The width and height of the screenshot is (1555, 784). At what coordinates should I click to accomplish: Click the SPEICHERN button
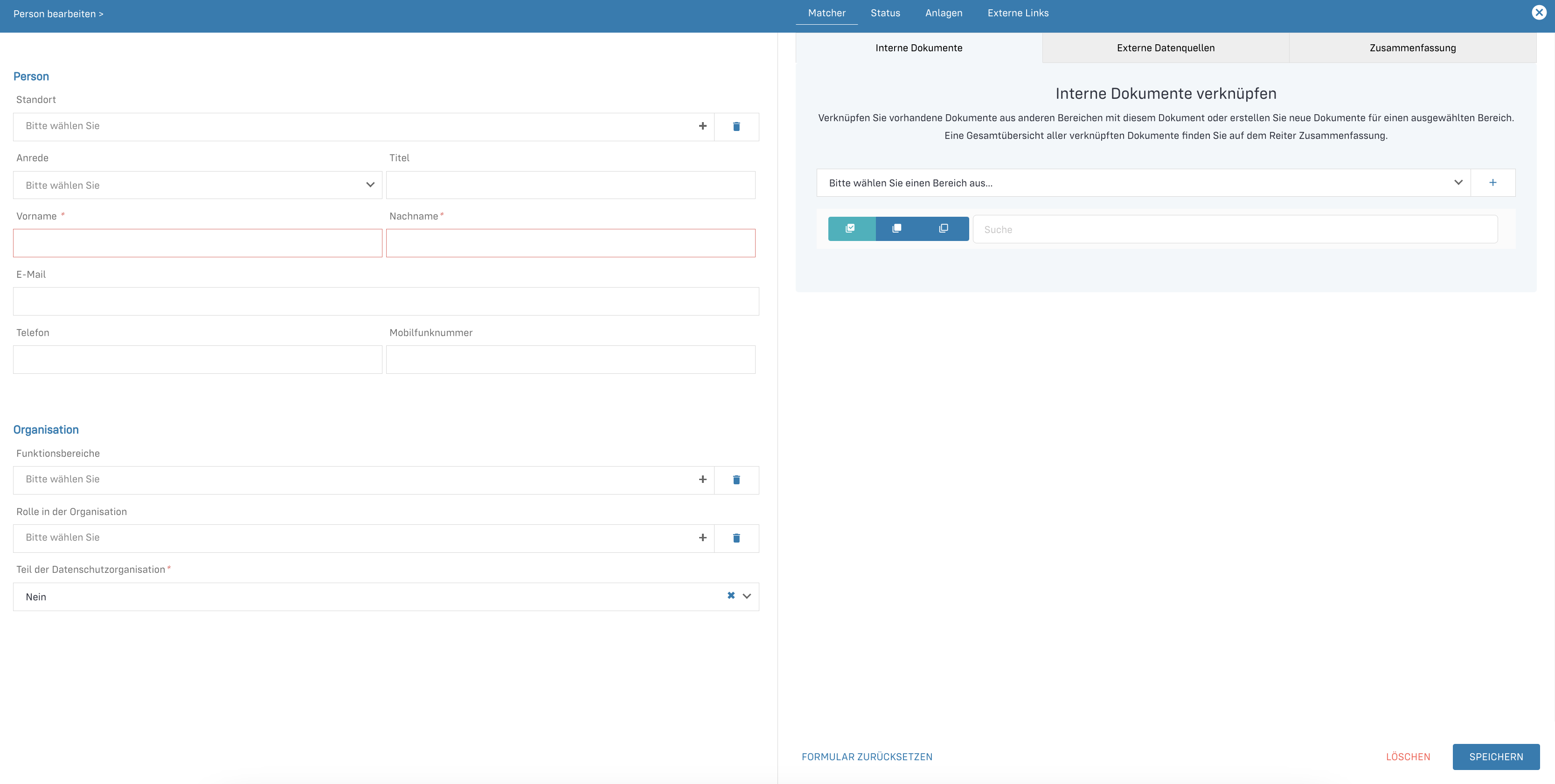(x=1495, y=757)
